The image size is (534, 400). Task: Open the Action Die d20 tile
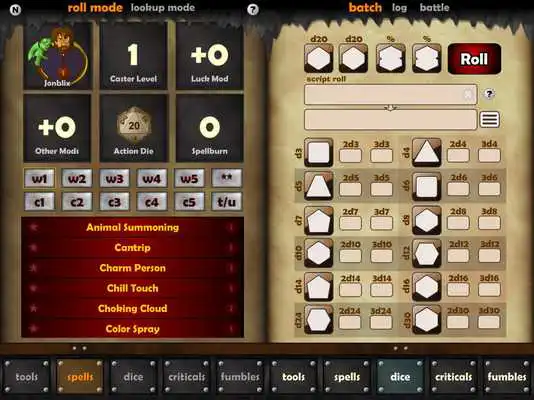pos(134,128)
